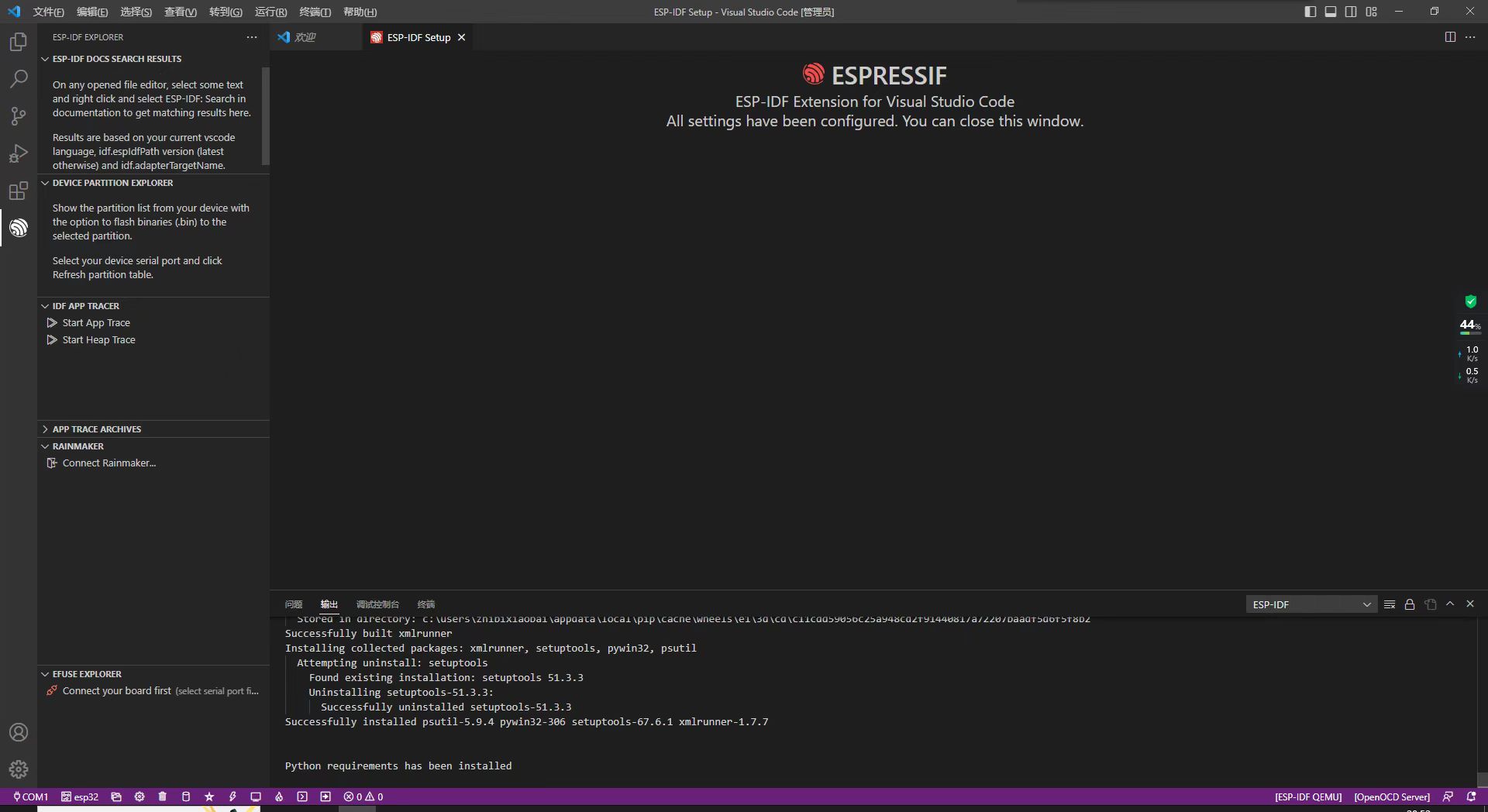
Task: Change esp32 device target in status bar
Action: click(x=80, y=797)
